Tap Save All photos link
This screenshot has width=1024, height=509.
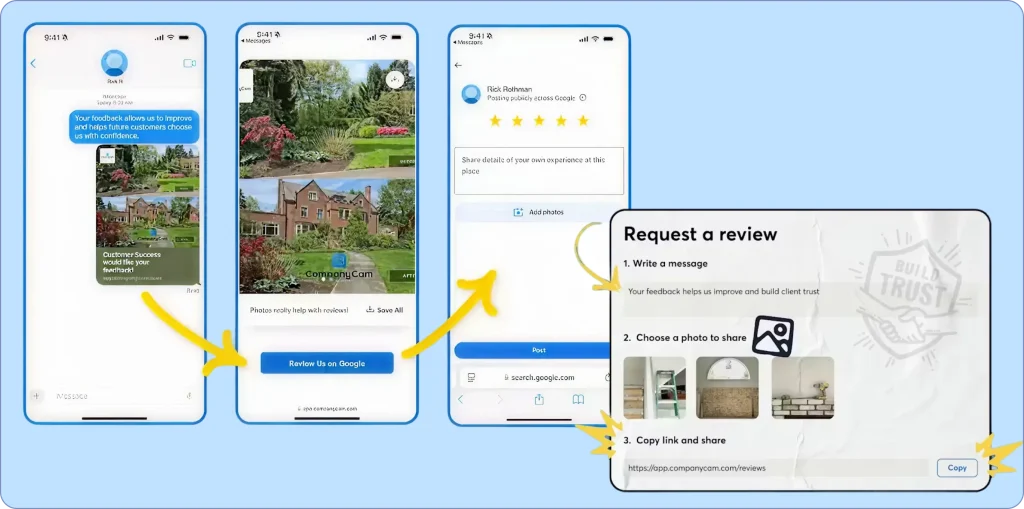click(x=385, y=310)
